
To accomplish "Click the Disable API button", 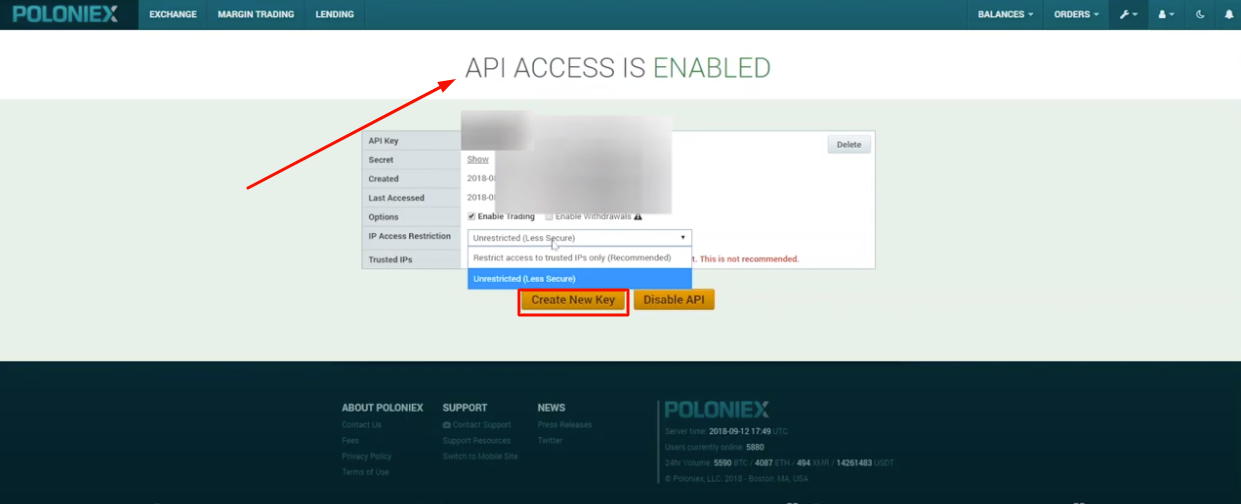I will click(674, 300).
